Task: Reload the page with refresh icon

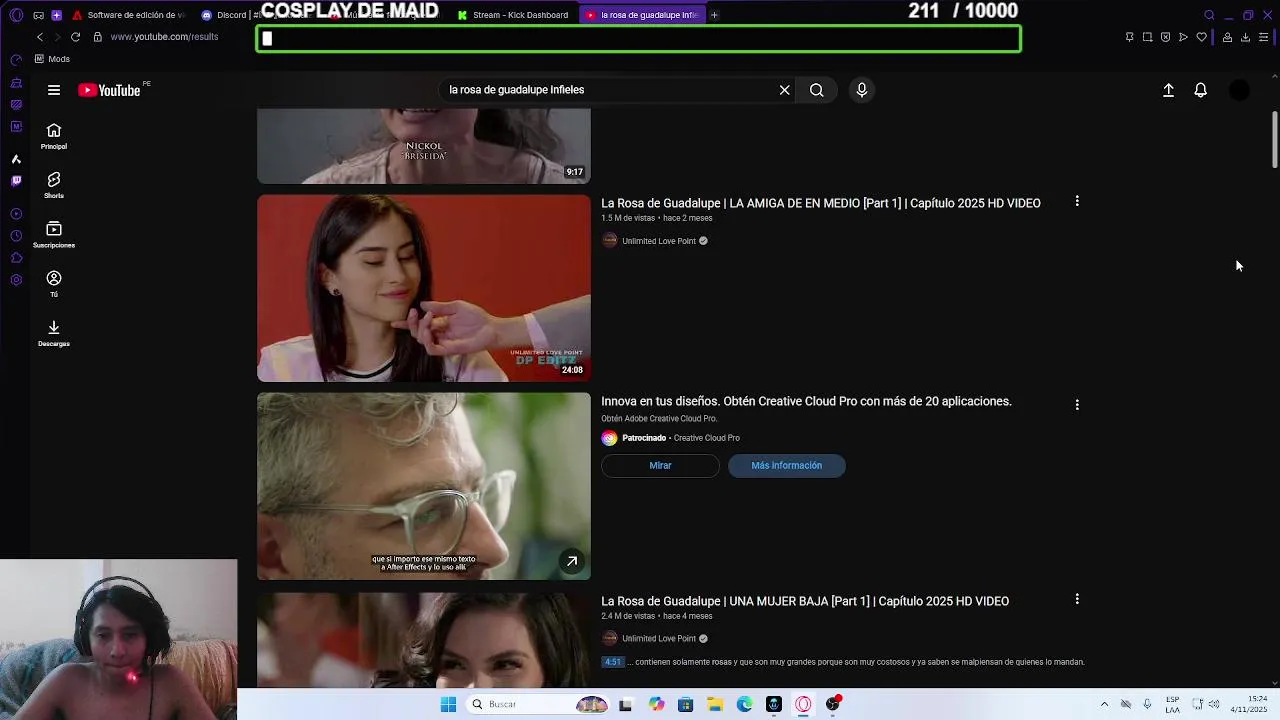Action: point(75,37)
